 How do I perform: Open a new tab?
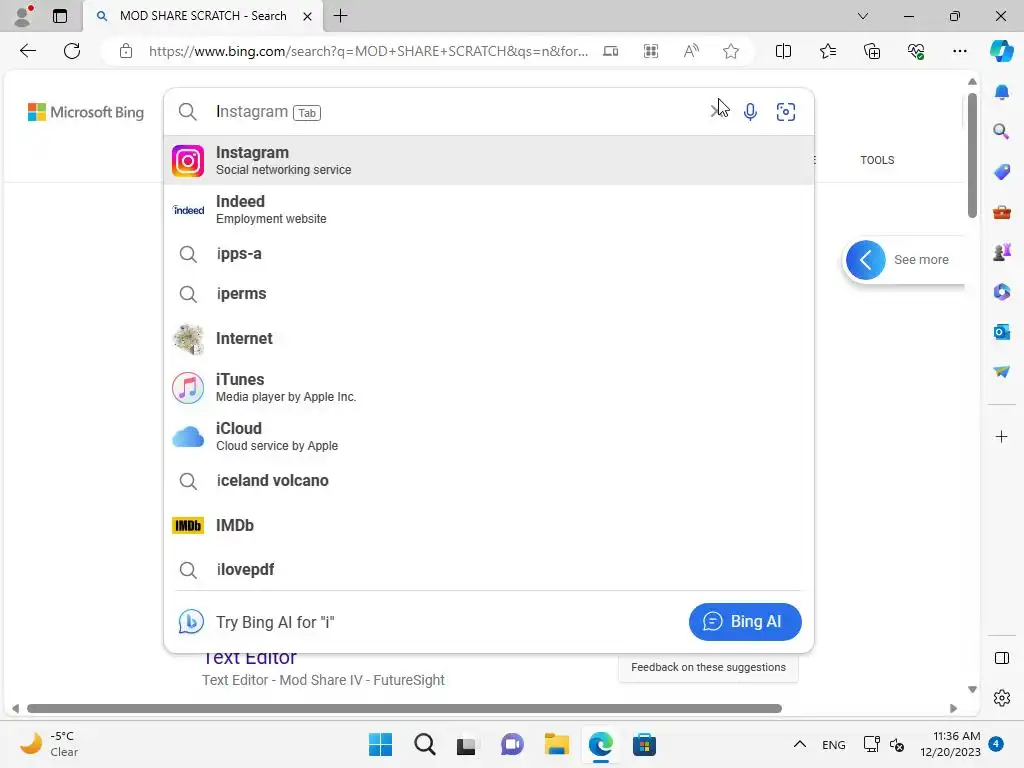[340, 16]
